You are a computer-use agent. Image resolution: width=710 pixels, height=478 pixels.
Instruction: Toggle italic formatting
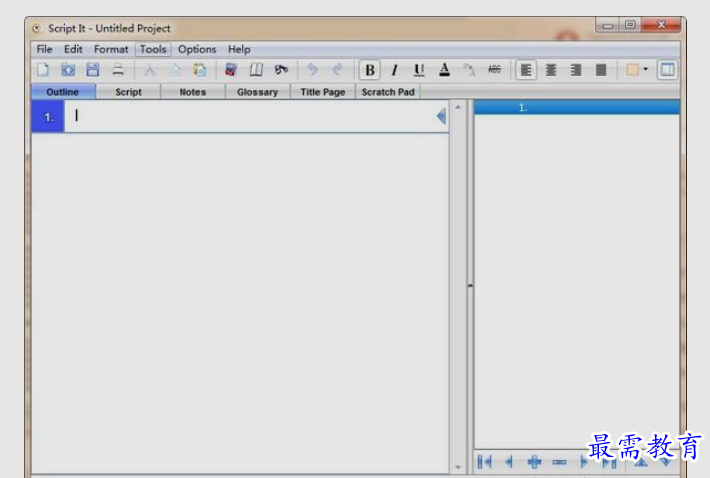click(395, 70)
